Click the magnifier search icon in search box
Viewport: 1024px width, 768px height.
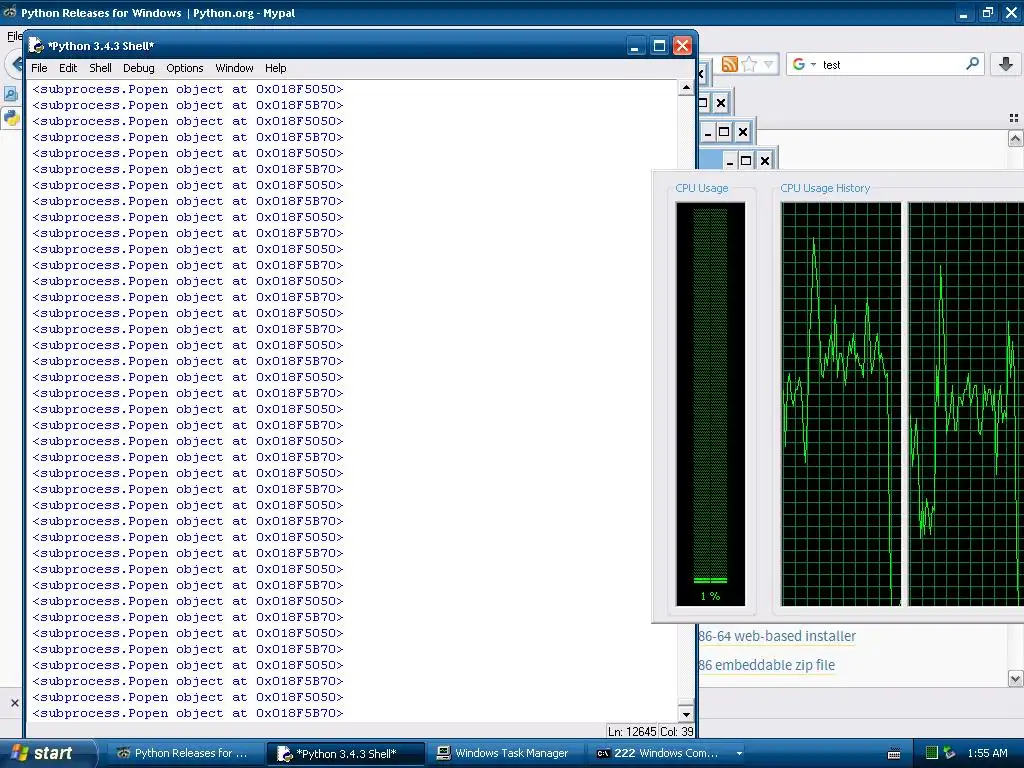point(972,64)
